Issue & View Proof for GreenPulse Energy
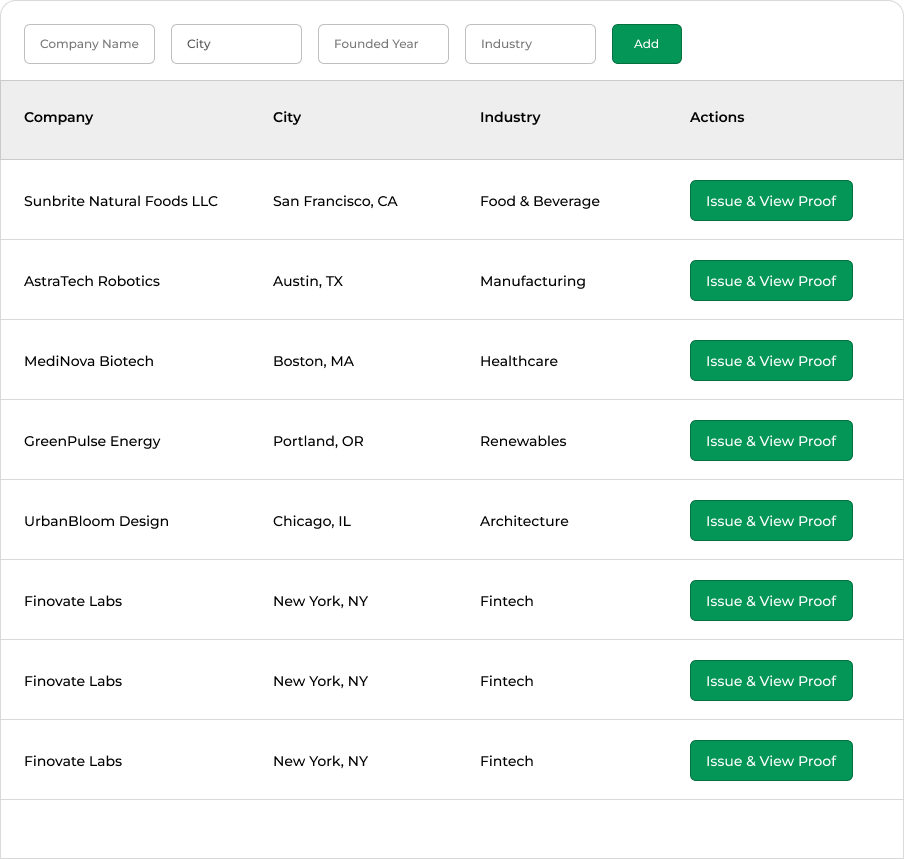Screen dimensions: 904x859 (x=770, y=441)
